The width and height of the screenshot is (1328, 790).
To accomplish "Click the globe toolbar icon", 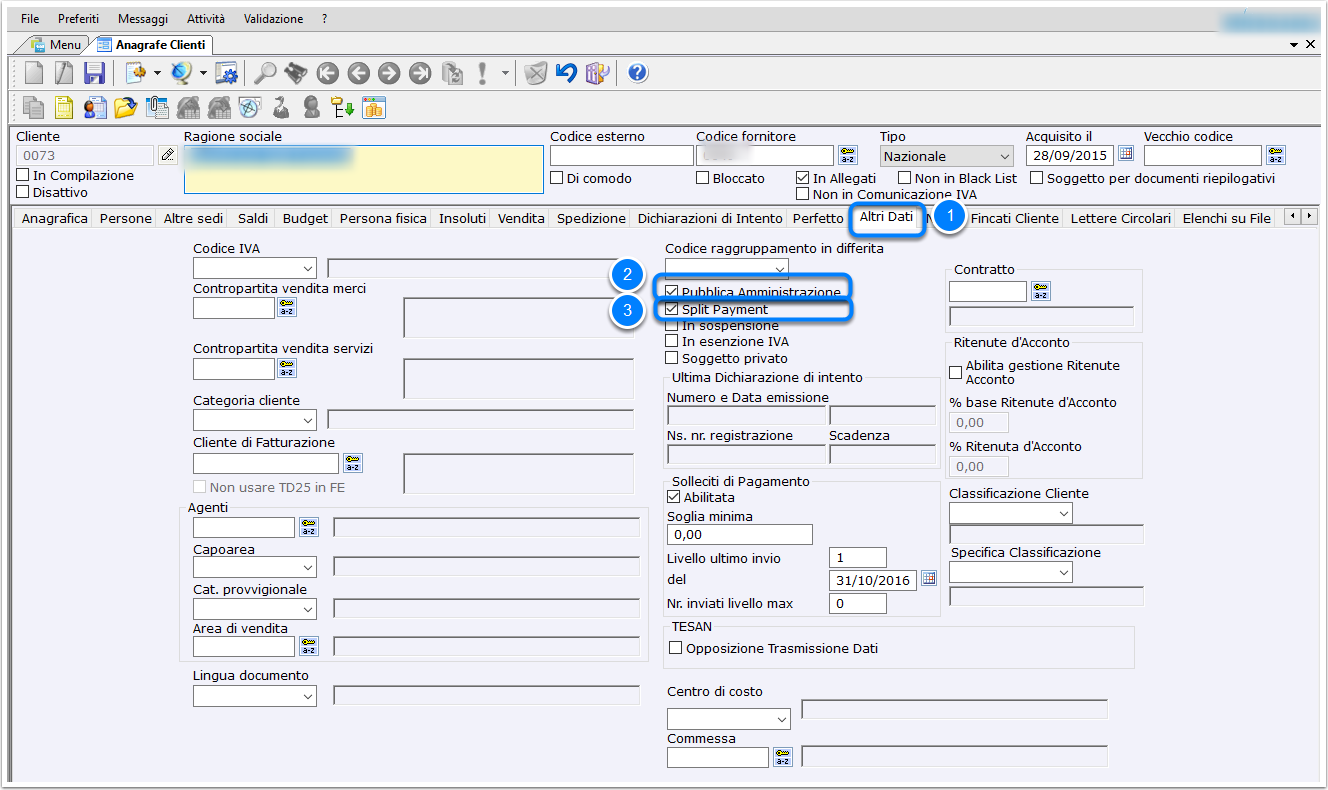I will [182, 72].
